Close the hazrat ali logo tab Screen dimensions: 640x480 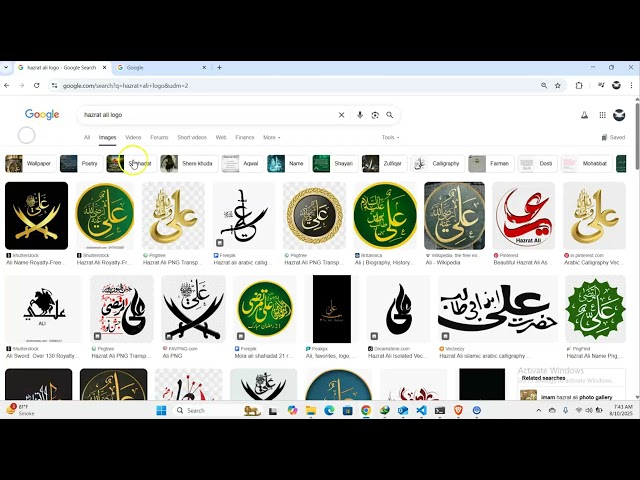(104, 67)
